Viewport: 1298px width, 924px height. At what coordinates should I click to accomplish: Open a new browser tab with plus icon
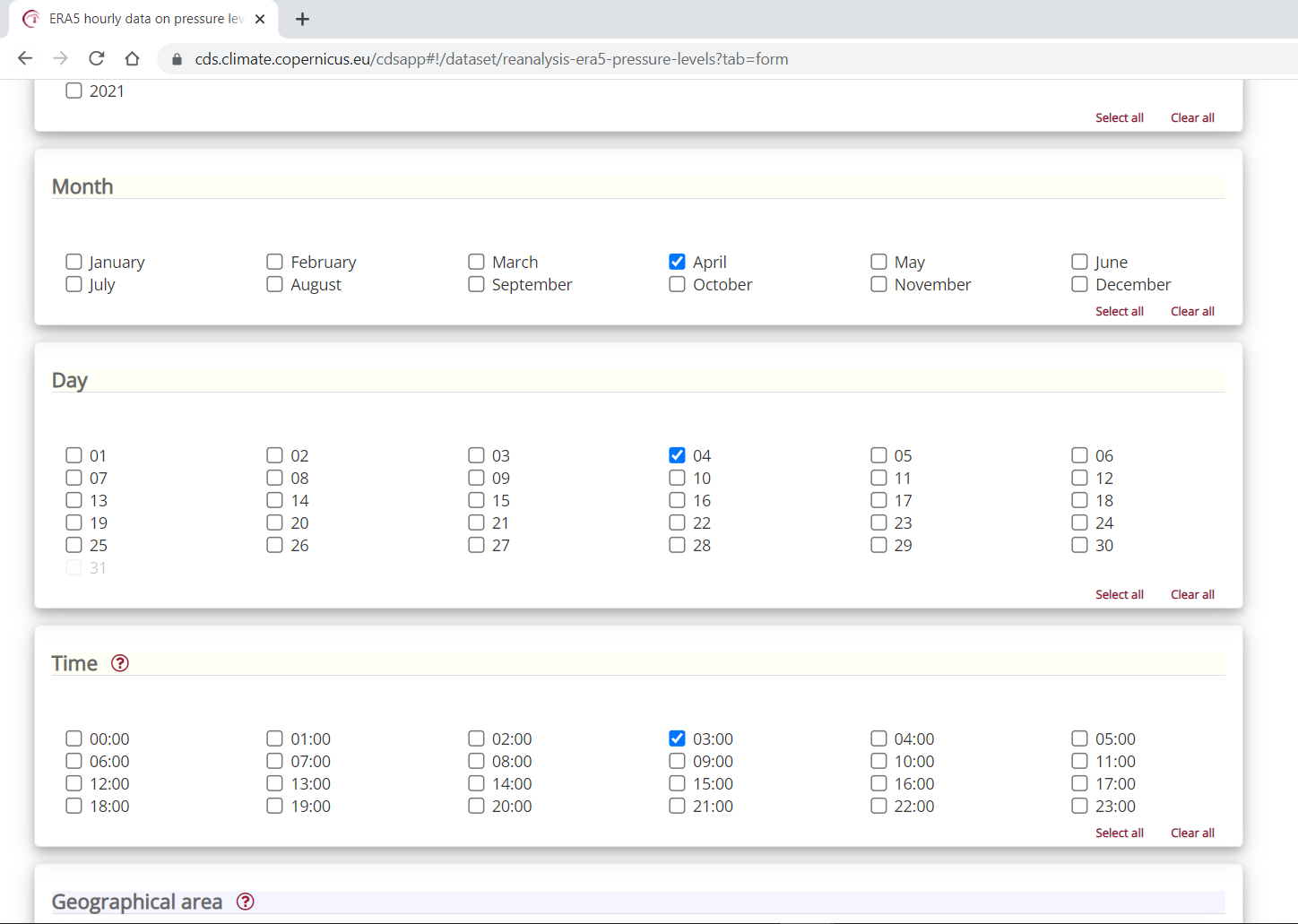coord(302,19)
